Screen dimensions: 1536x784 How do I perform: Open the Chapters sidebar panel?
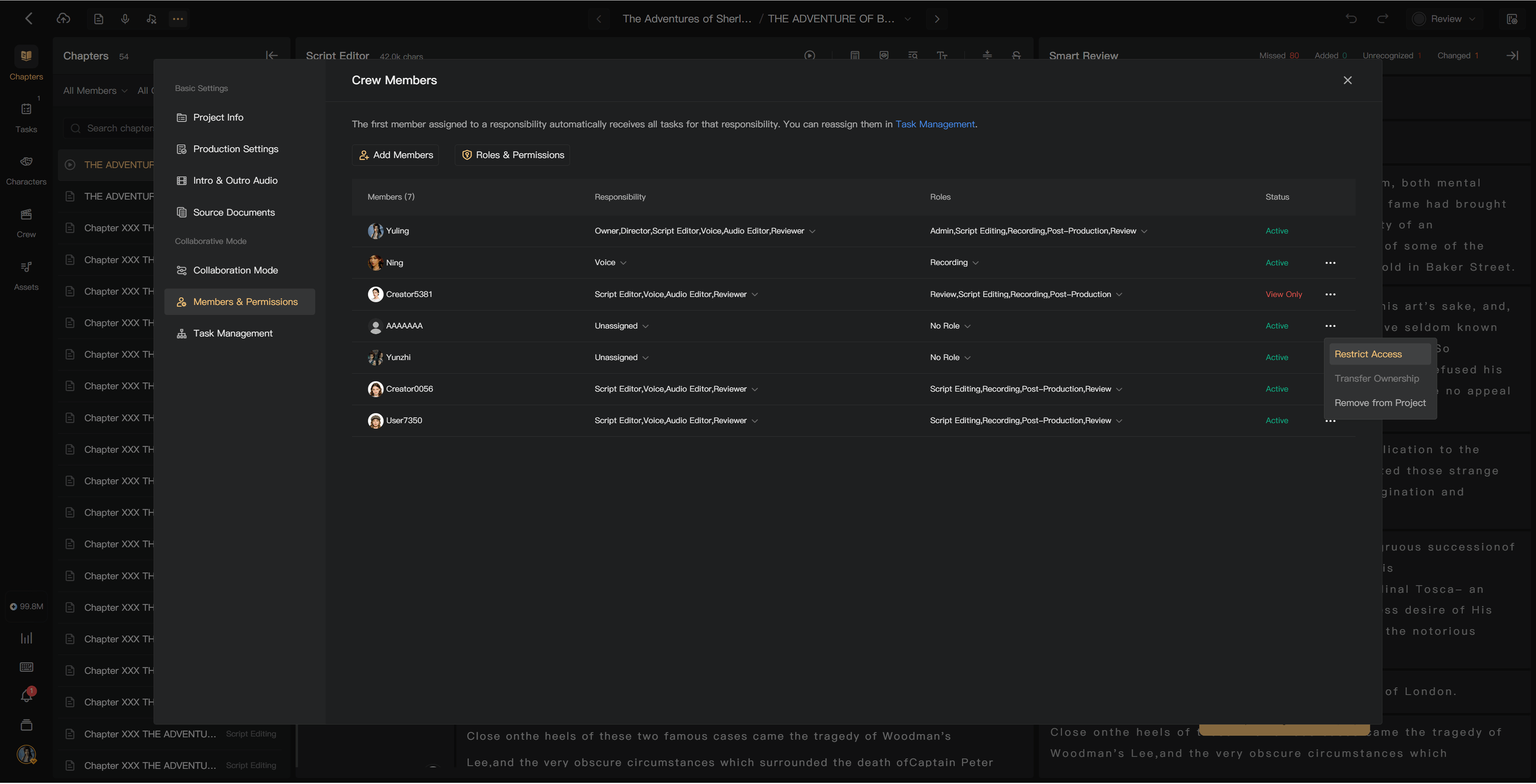click(x=26, y=63)
